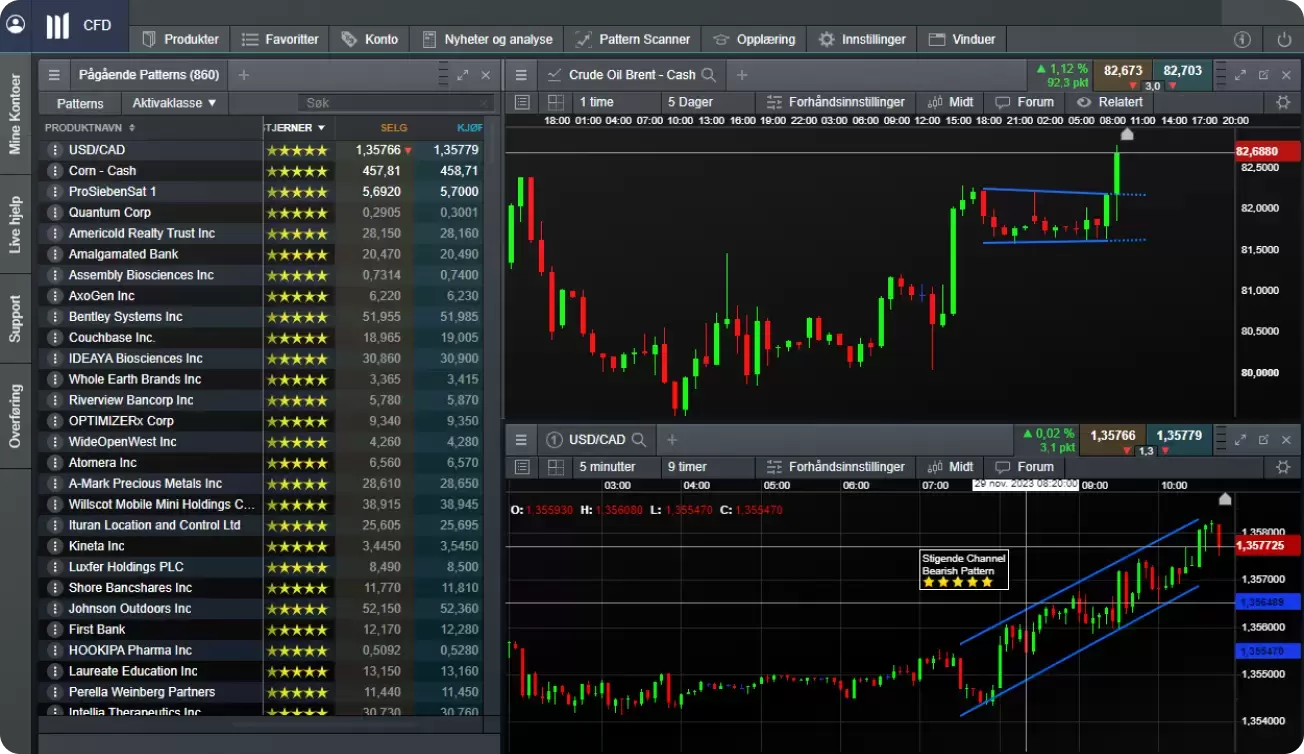Open the Live hjelp side tab
This screenshot has height=754, width=1304.
pos(15,224)
